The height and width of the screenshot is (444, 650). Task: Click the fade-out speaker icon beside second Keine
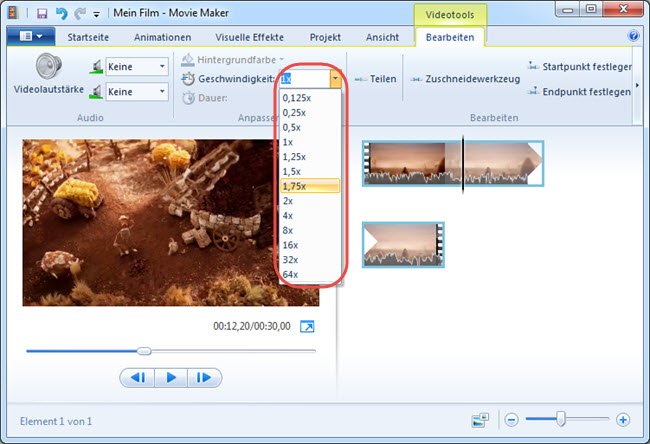pyautogui.click(x=96, y=92)
